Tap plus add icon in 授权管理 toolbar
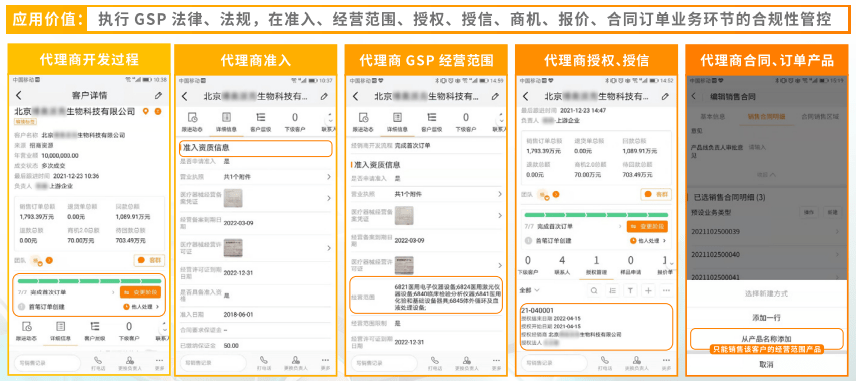The image size is (856, 381). point(648,290)
